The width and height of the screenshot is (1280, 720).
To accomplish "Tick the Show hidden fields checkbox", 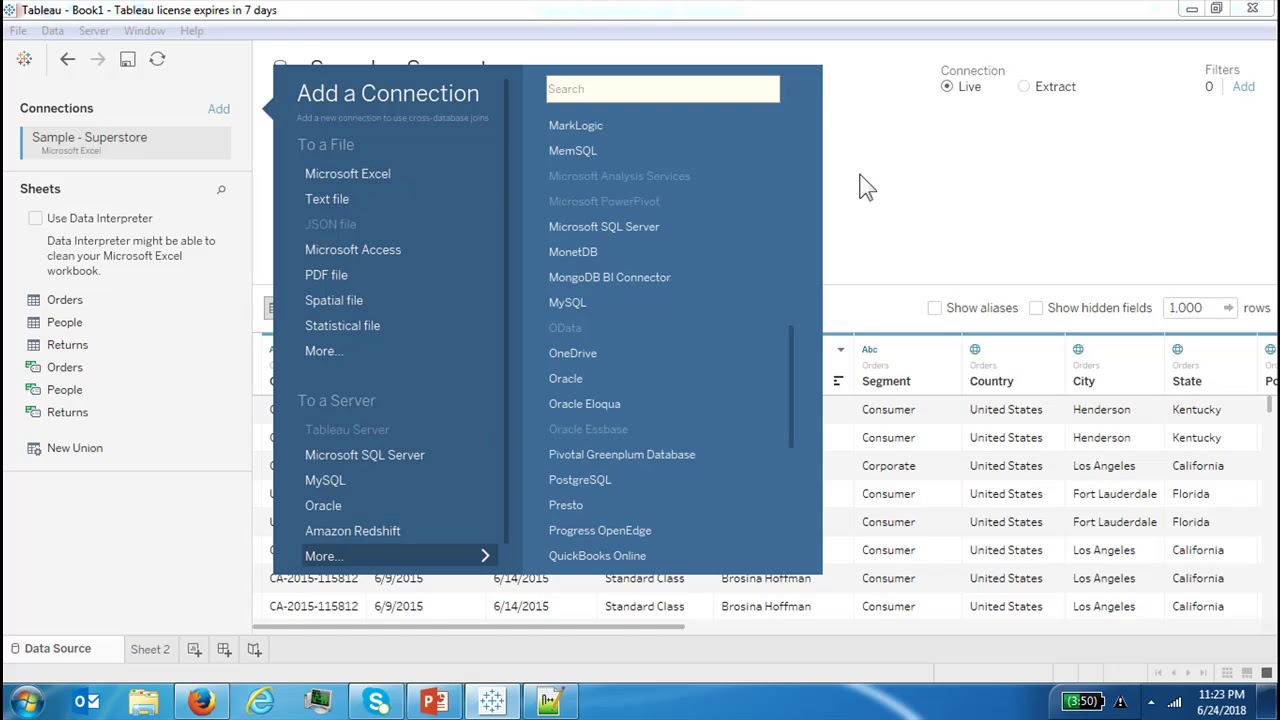I will click(1036, 308).
